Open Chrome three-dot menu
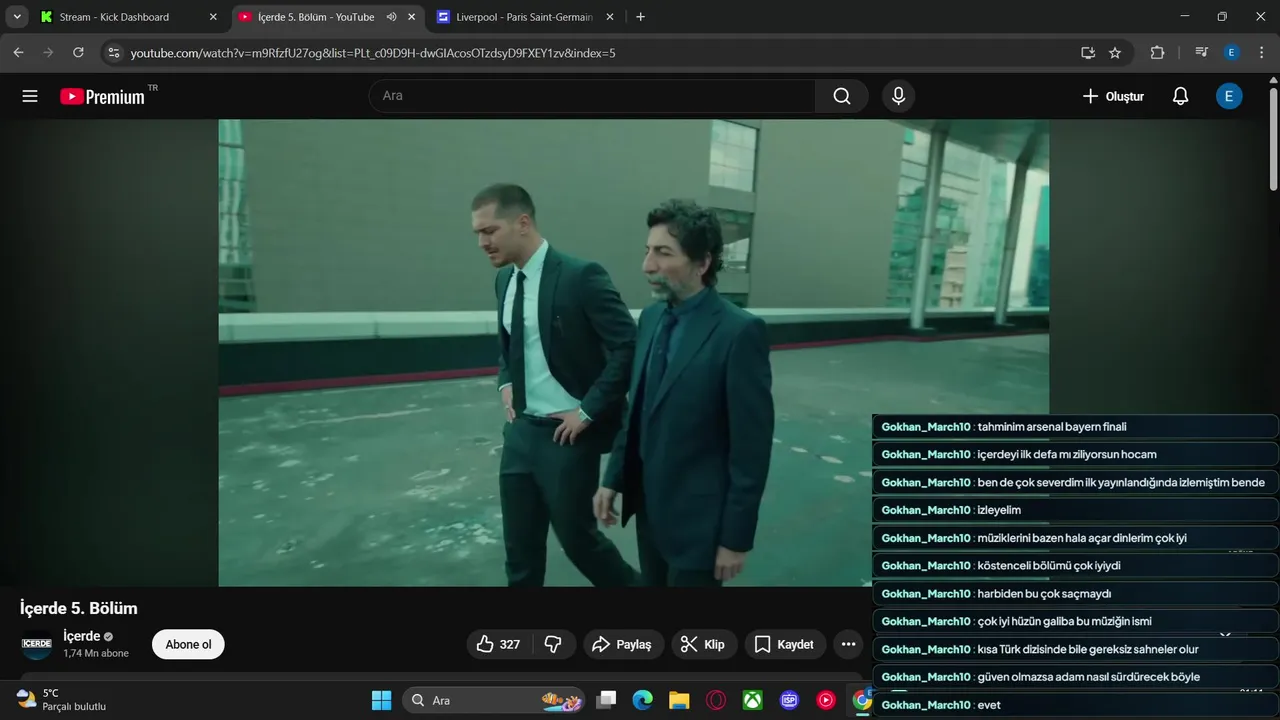Viewport: 1280px width, 720px height. [x=1260, y=52]
